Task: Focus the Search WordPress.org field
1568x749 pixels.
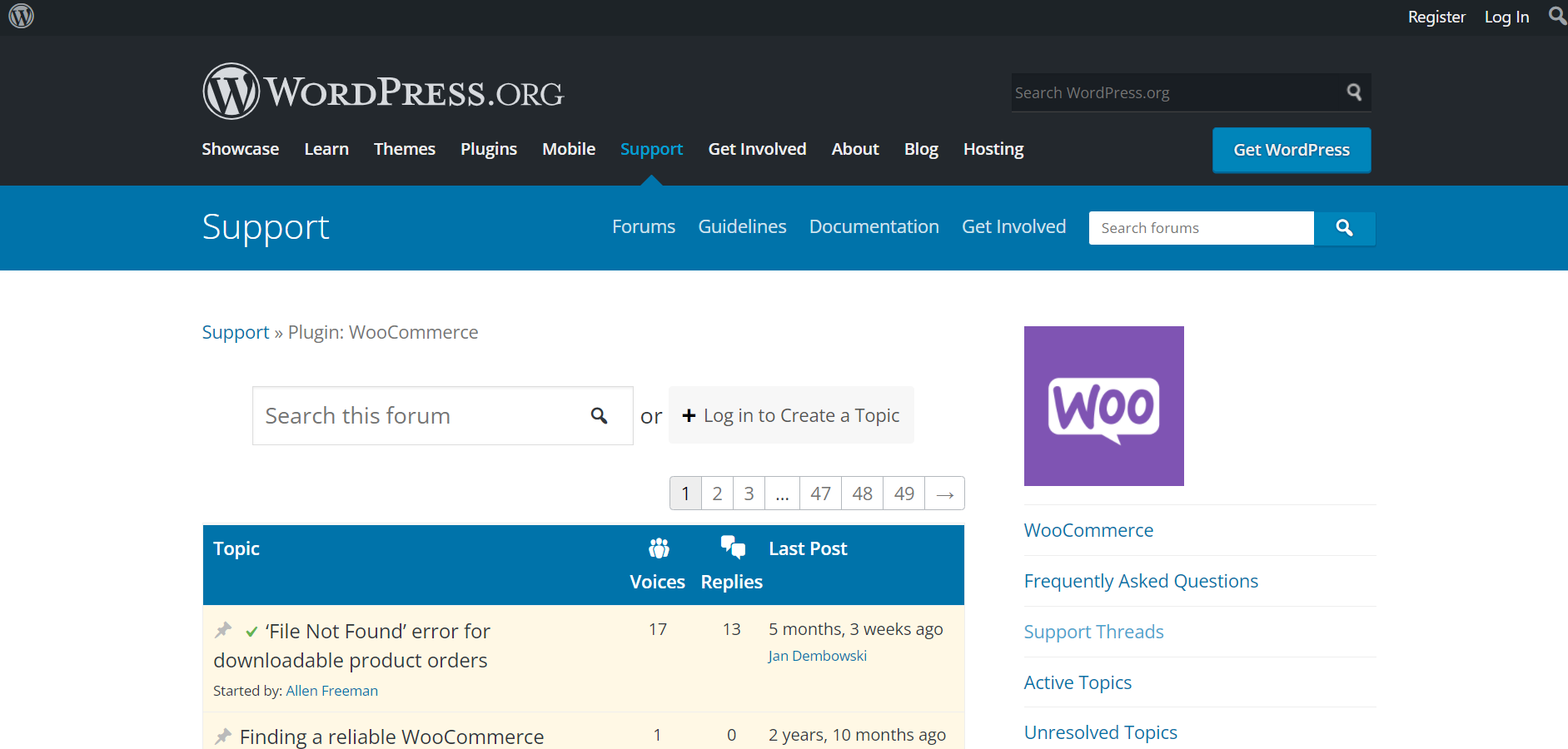Action: tap(1174, 92)
